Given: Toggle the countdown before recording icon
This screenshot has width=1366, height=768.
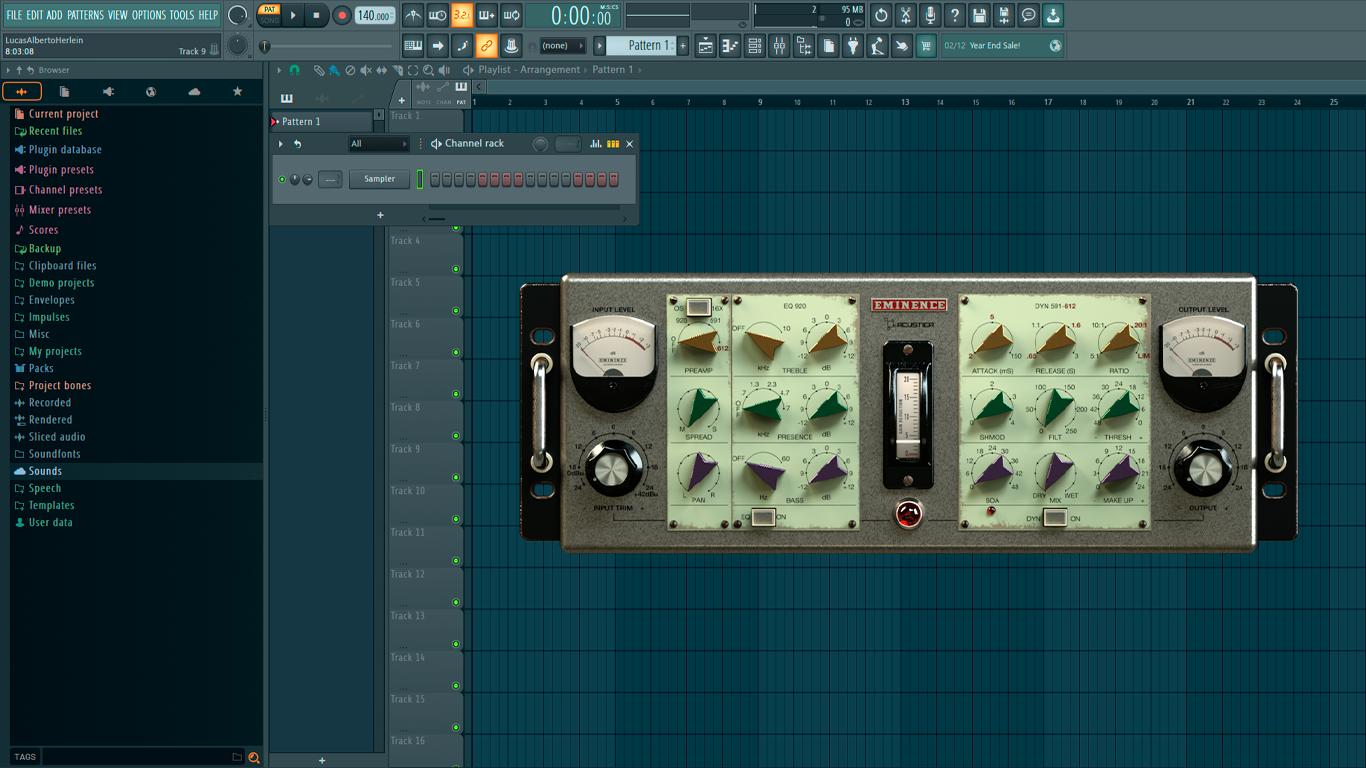Looking at the screenshot, I should [462, 15].
